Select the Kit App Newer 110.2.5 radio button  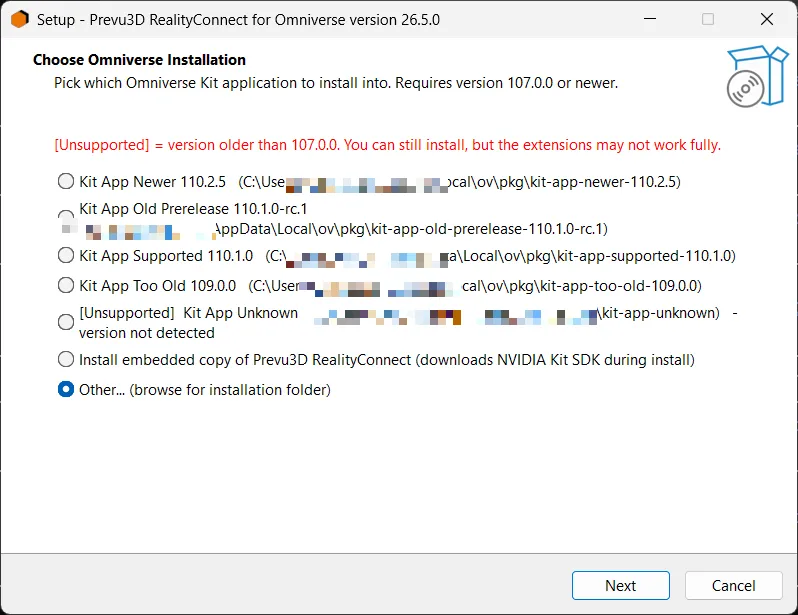coord(66,181)
